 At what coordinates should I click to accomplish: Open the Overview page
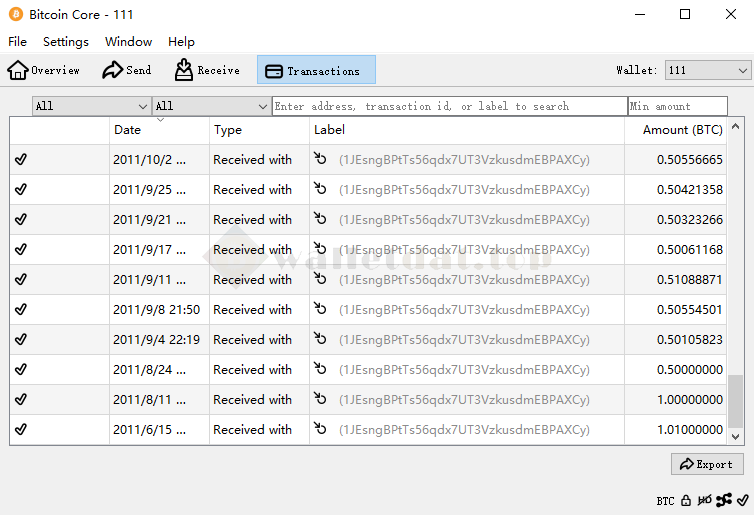click(x=44, y=70)
